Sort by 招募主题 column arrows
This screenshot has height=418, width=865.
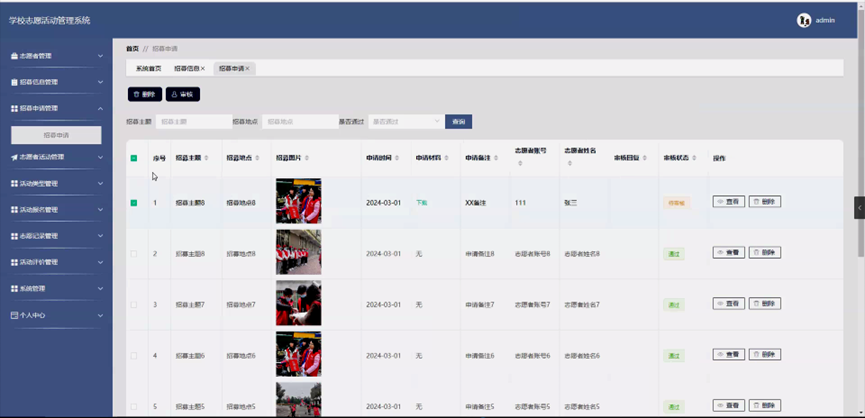pos(206,158)
